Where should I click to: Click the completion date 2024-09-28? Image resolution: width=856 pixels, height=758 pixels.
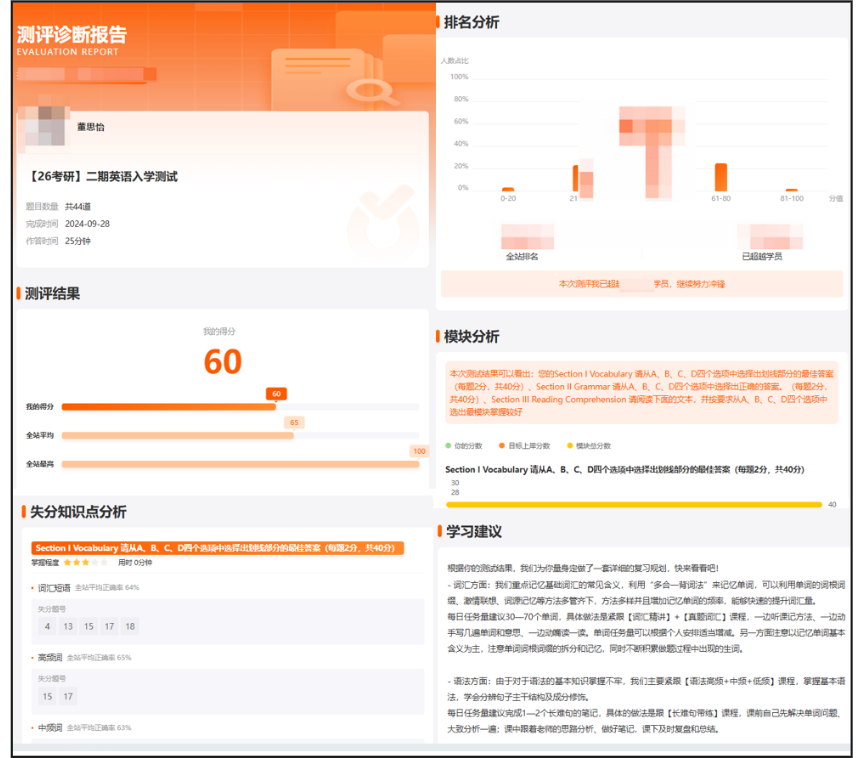pyautogui.click(x=87, y=224)
